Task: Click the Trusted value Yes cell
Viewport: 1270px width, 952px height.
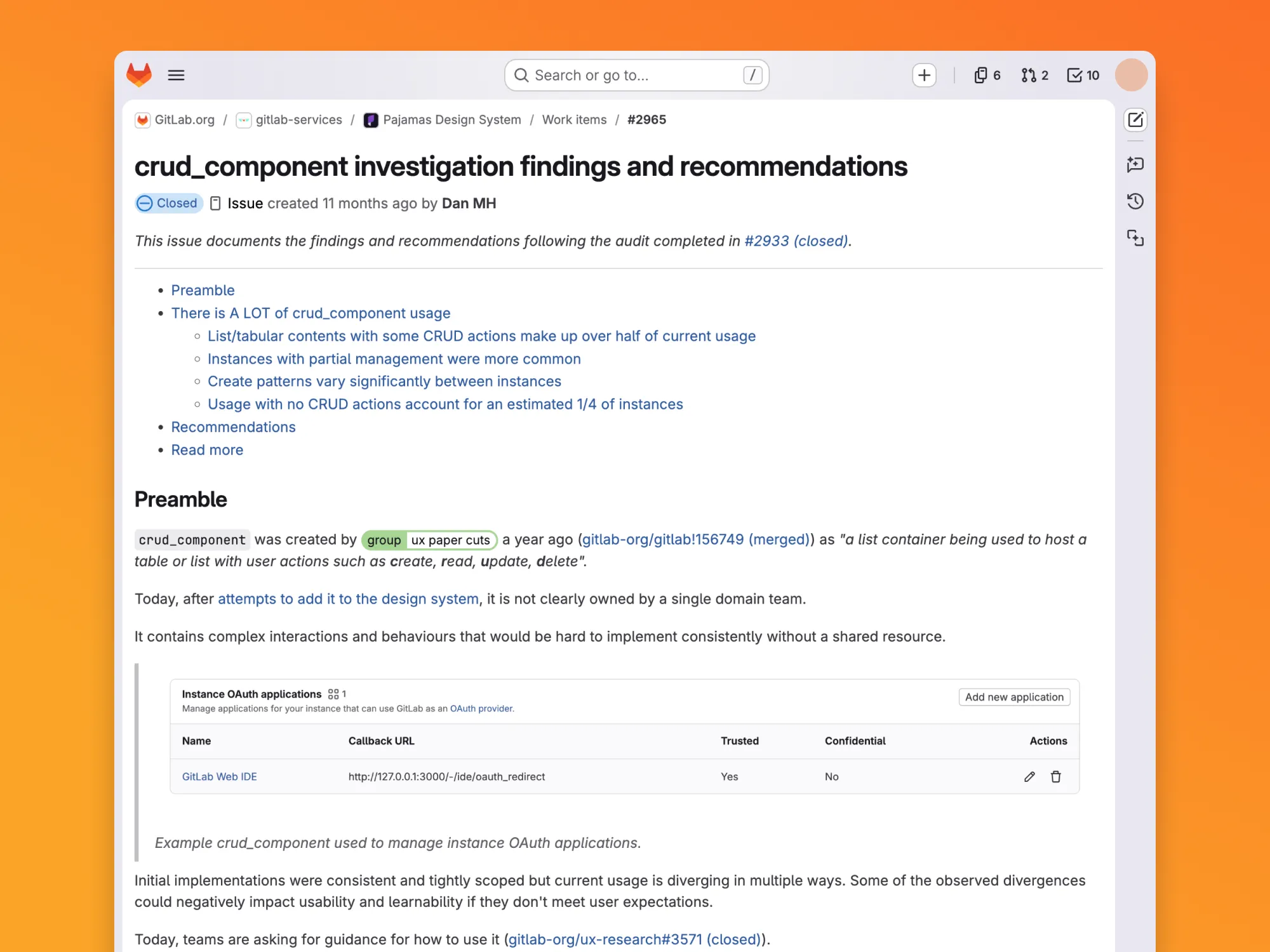Action: coord(730,777)
